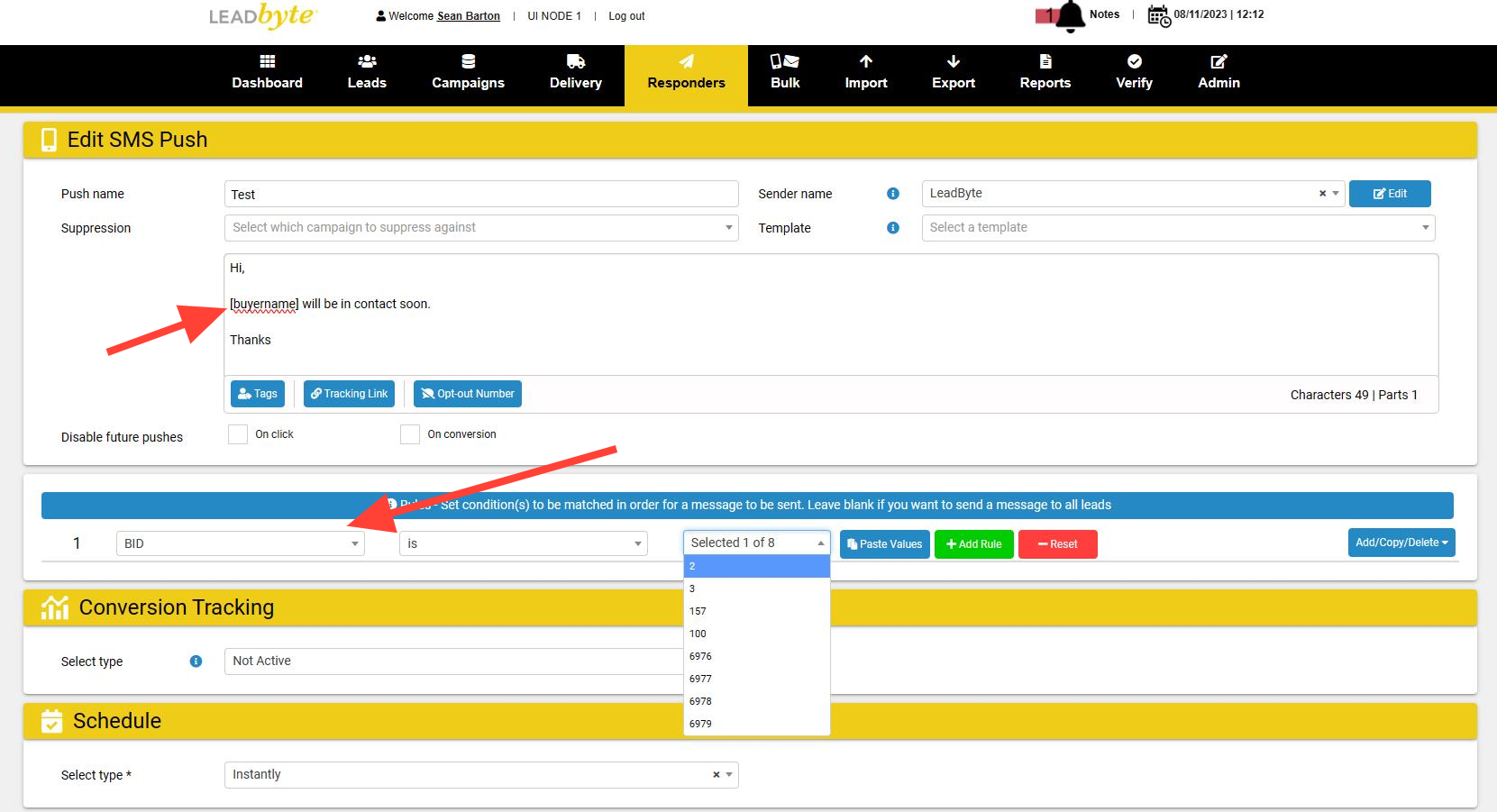Screen dimensions: 1497x812
Task: Click the Paste Values button
Action: 885,544
